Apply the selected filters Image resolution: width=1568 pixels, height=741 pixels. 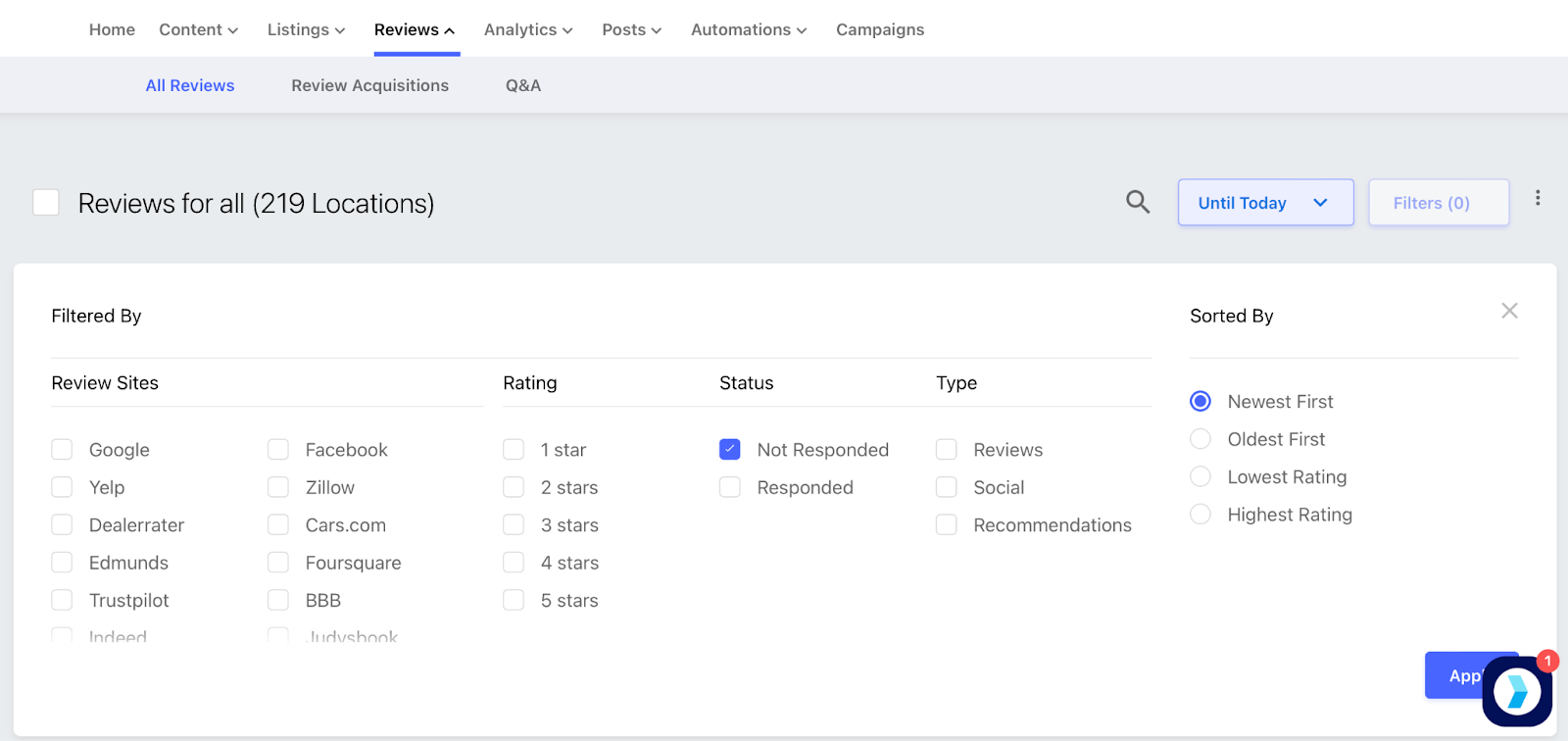point(1471,675)
